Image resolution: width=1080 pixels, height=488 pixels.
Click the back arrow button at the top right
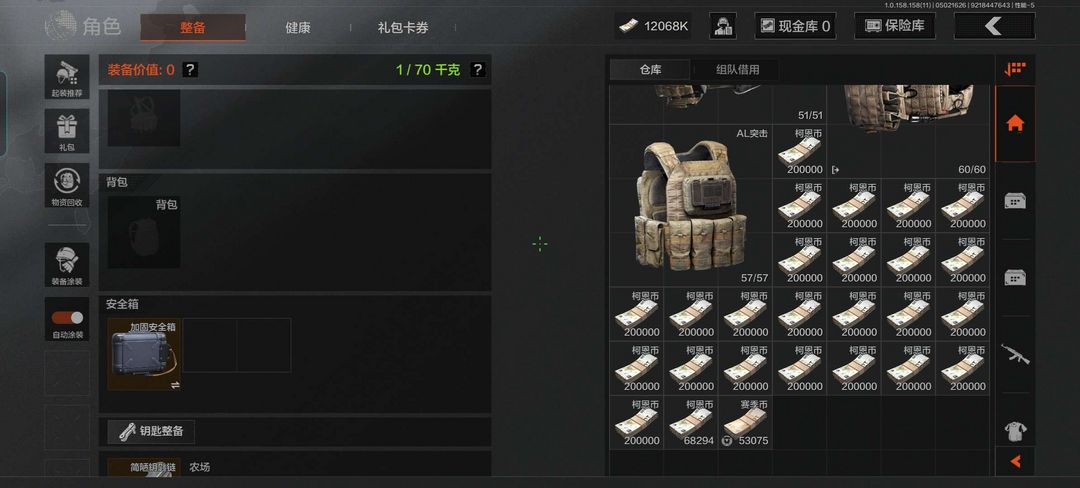pos(994,26)
